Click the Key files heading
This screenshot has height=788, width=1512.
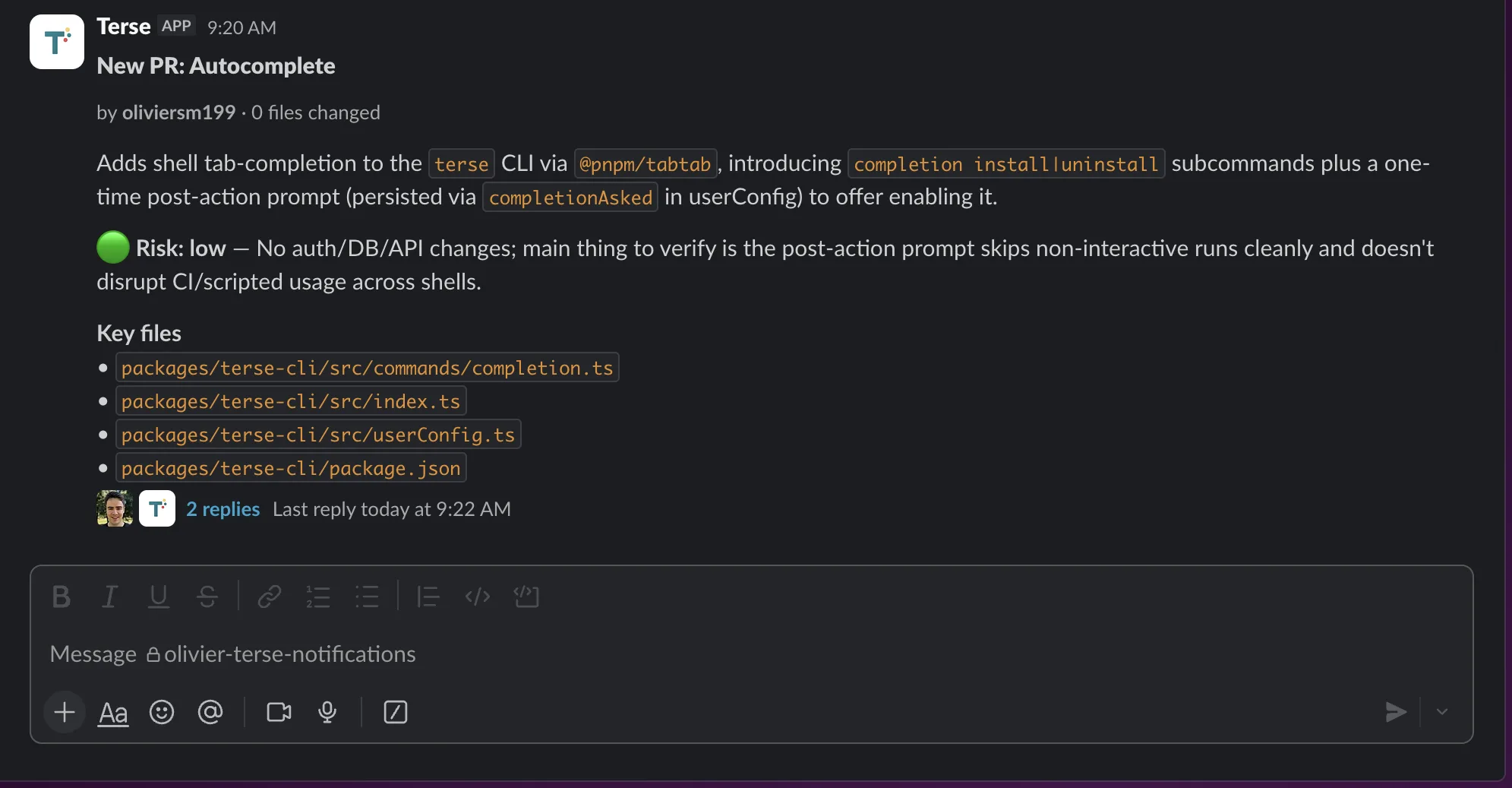click(x=139, y=334)
